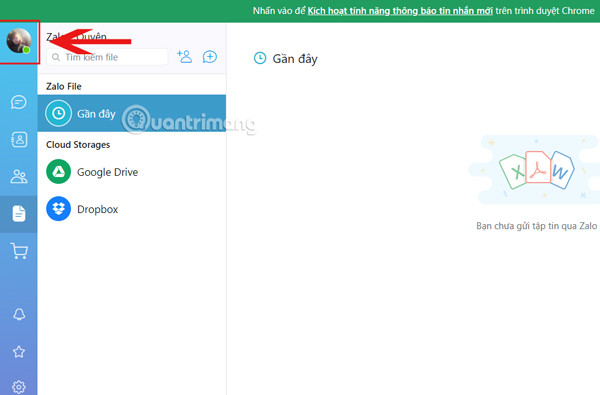Open the Favorites star icon
600x395 pixels.
coord(19,352)
